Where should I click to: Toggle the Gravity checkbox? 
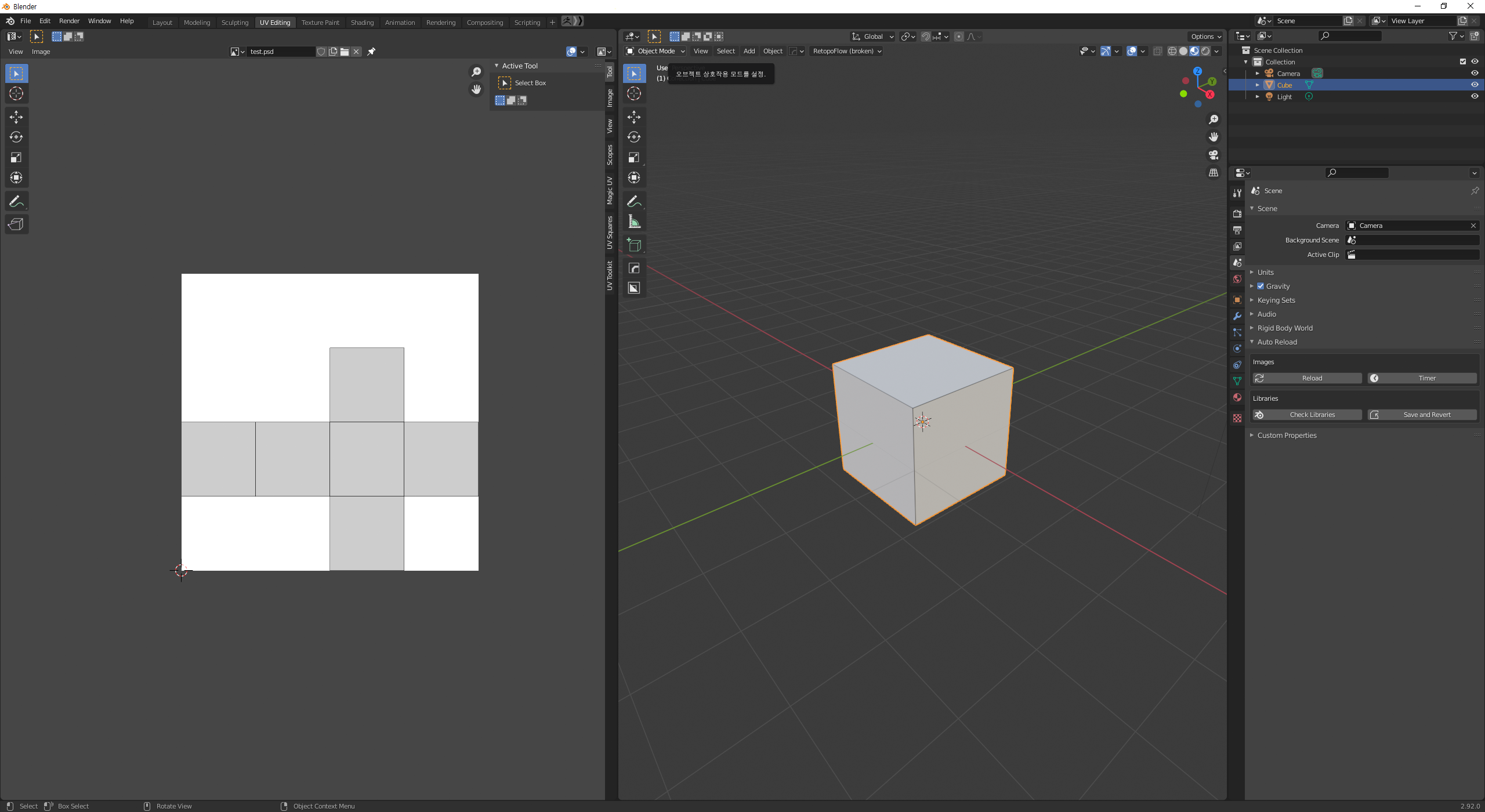1261,286
